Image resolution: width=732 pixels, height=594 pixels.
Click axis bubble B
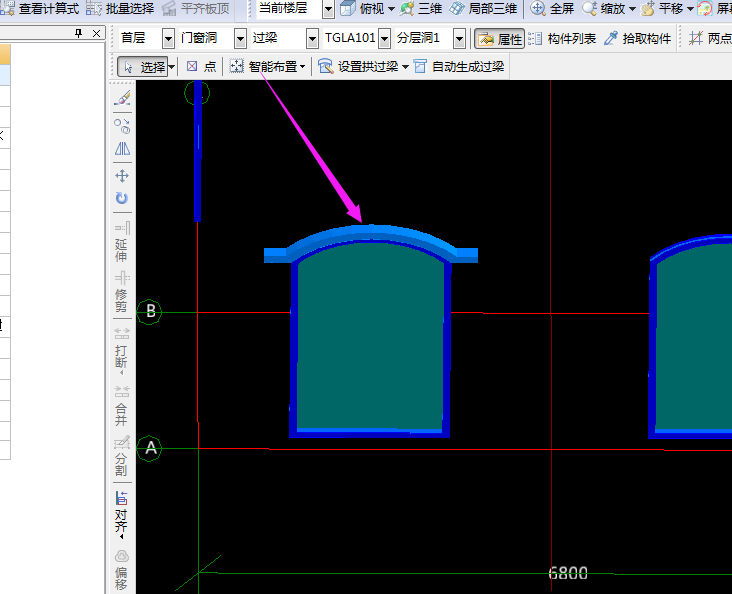pos(149,311)
